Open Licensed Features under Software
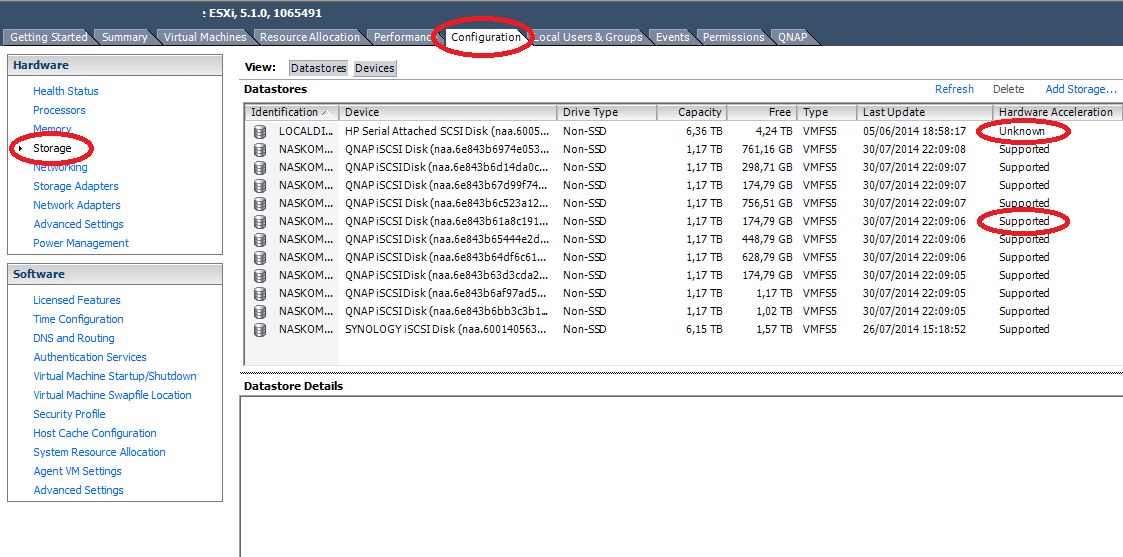Image resolution: width=1123 pixels, height=557 pixels. click(77, 300)
